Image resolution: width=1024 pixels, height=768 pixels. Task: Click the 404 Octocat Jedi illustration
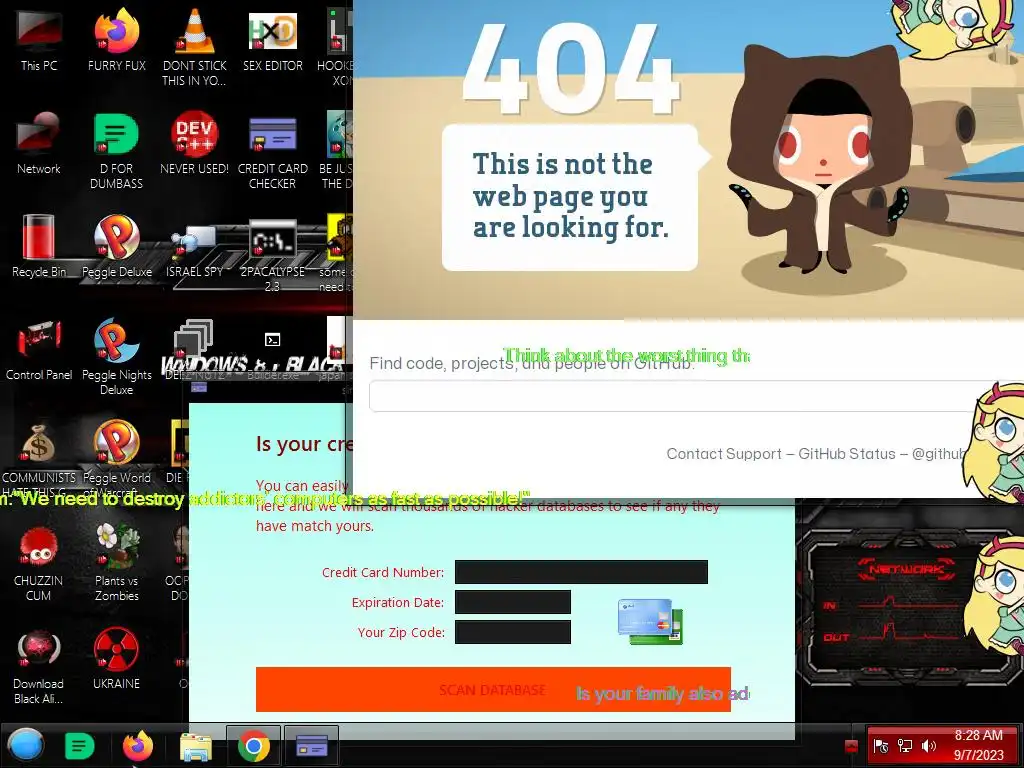coord(820,160)
